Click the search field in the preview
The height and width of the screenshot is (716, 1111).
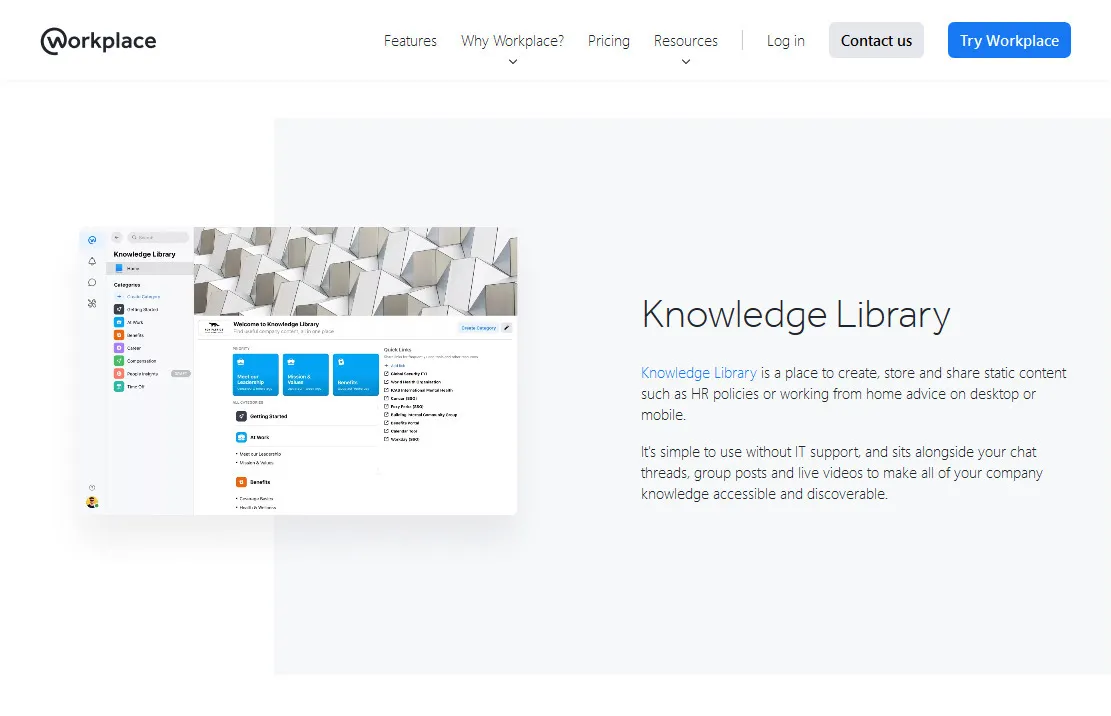(160, 237)
